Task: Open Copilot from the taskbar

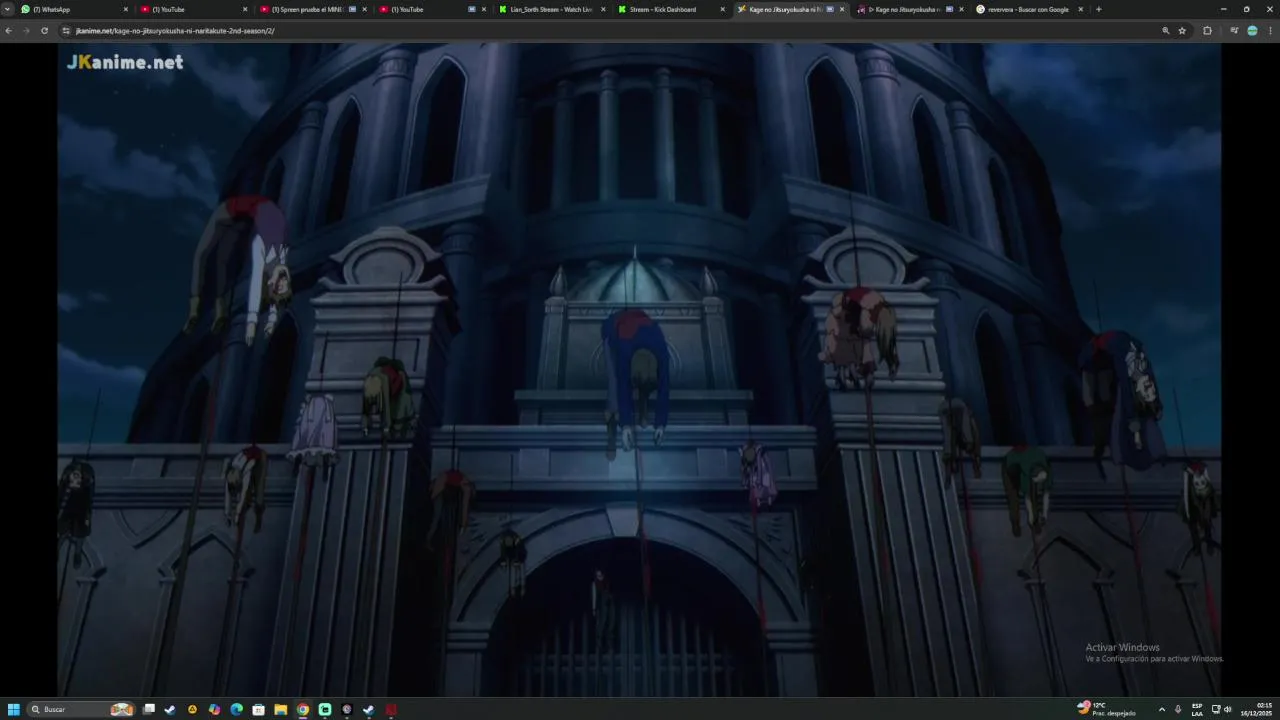Action: (214, 709)
